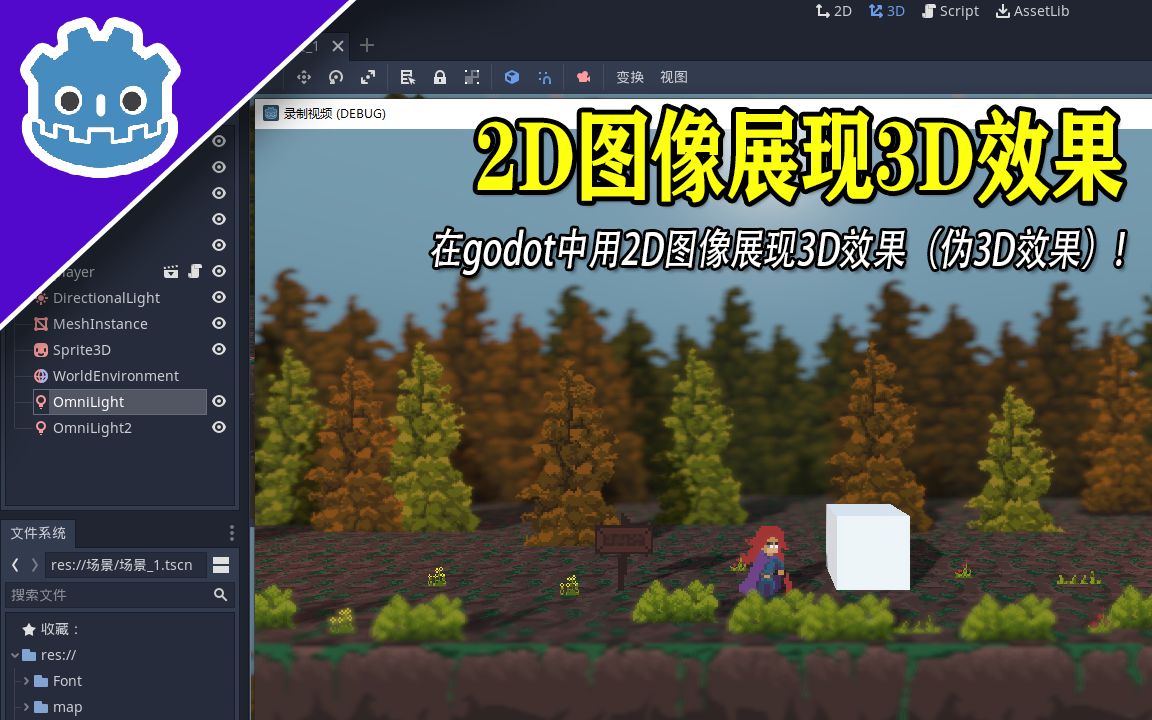Switch to the 2D workspace button
This screenshot has height=720, width=1152.
point(833,11)
